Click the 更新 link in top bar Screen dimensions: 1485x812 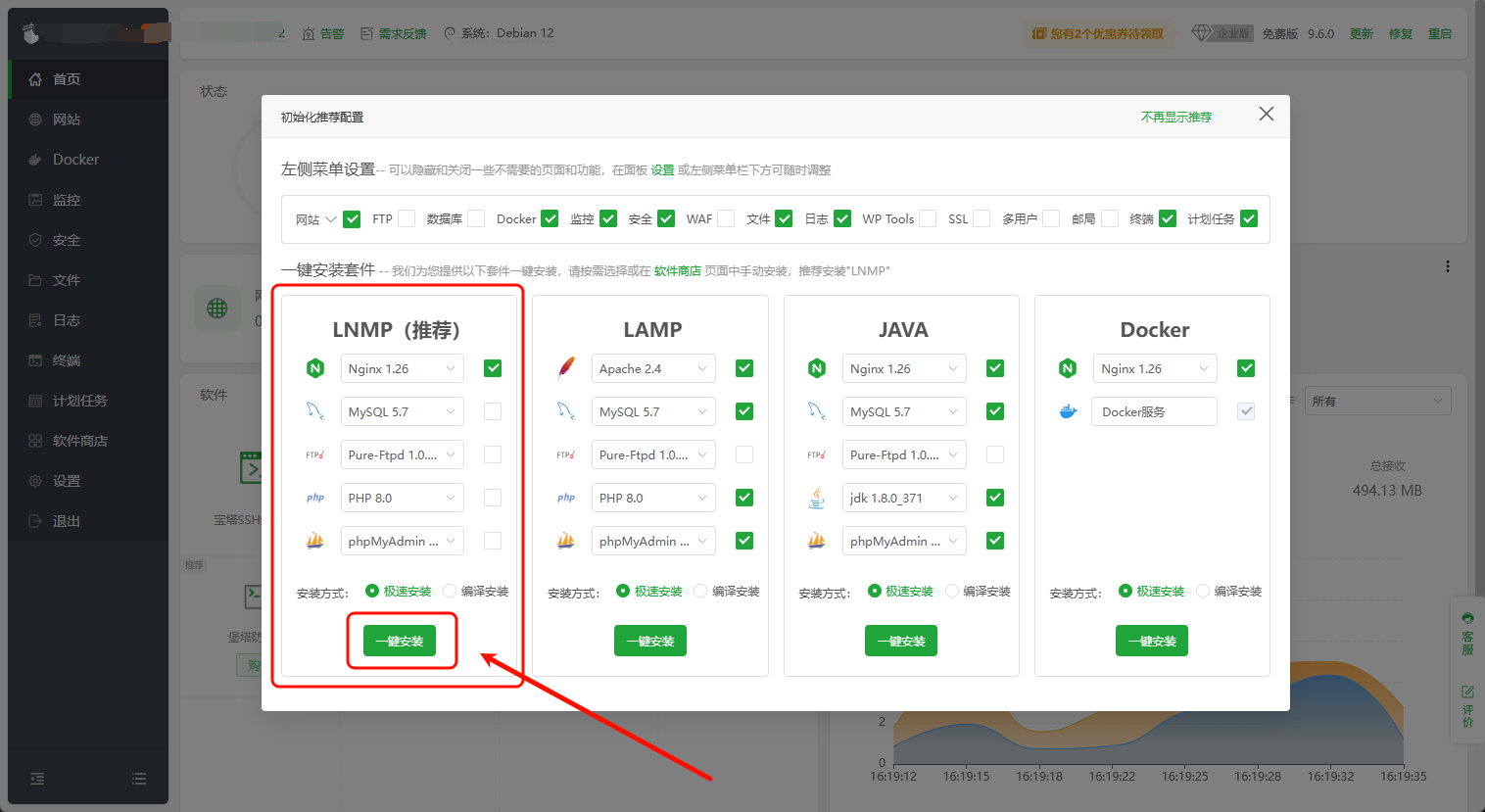(1361, 33)
